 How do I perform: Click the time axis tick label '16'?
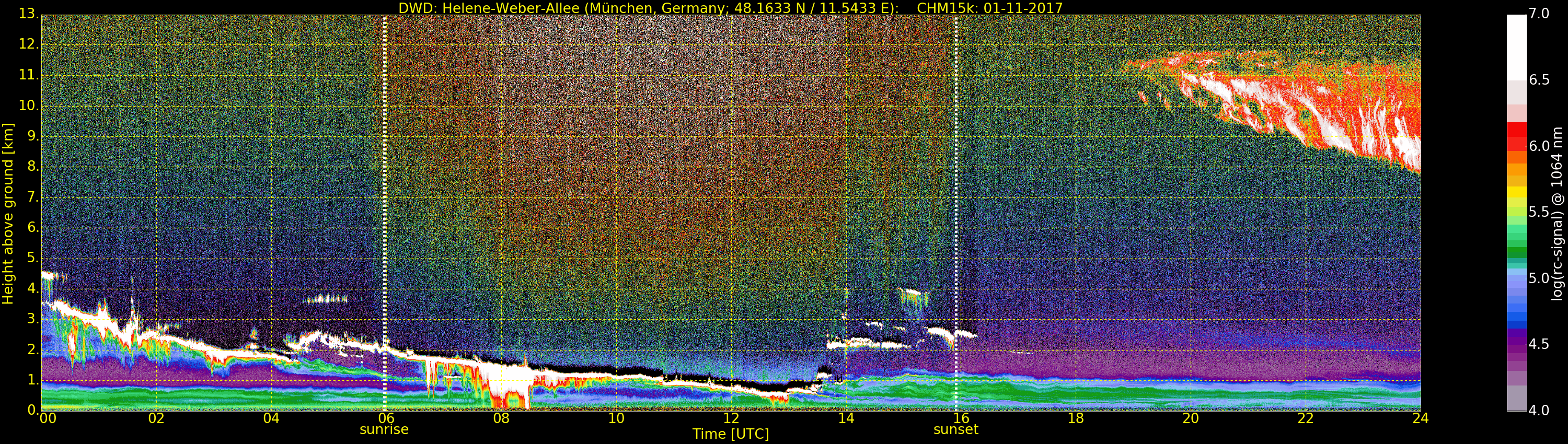pyautogui.click(x=961, y=418)
